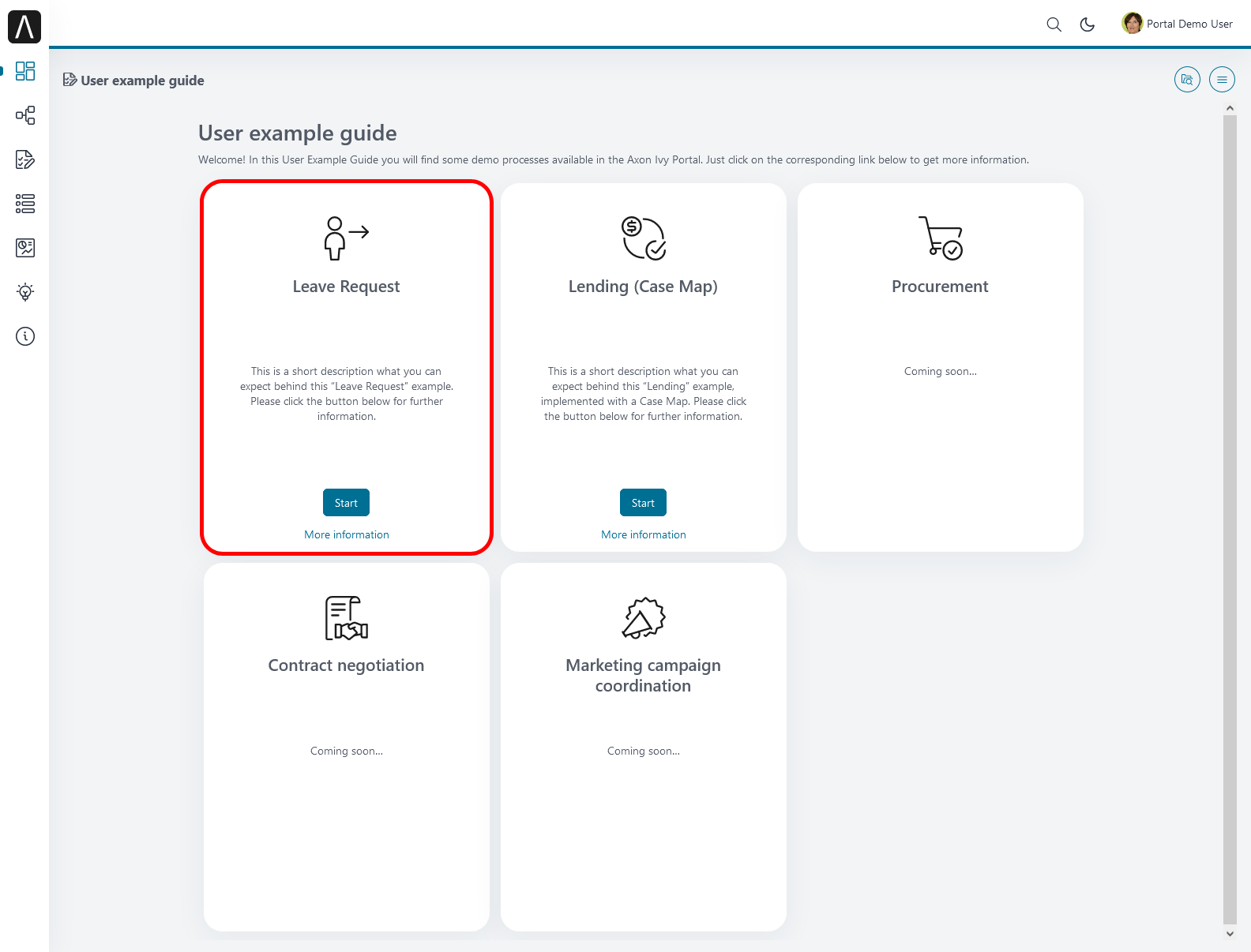
Task: Click the Axon Ivy logo
Action: tap(24, 27)
